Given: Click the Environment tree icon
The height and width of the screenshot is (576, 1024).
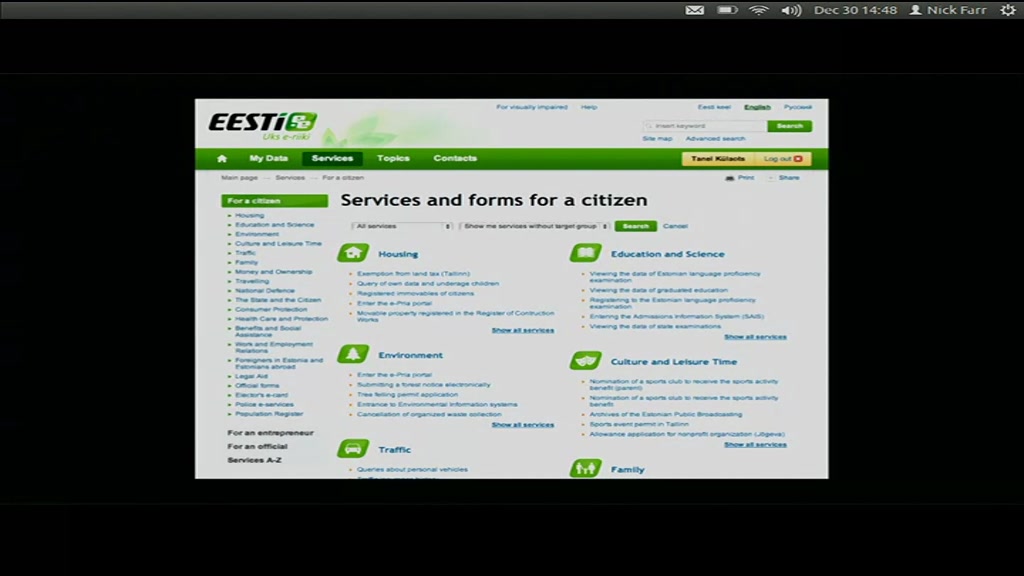Looking at the screenshot, I should pos(353,354).
